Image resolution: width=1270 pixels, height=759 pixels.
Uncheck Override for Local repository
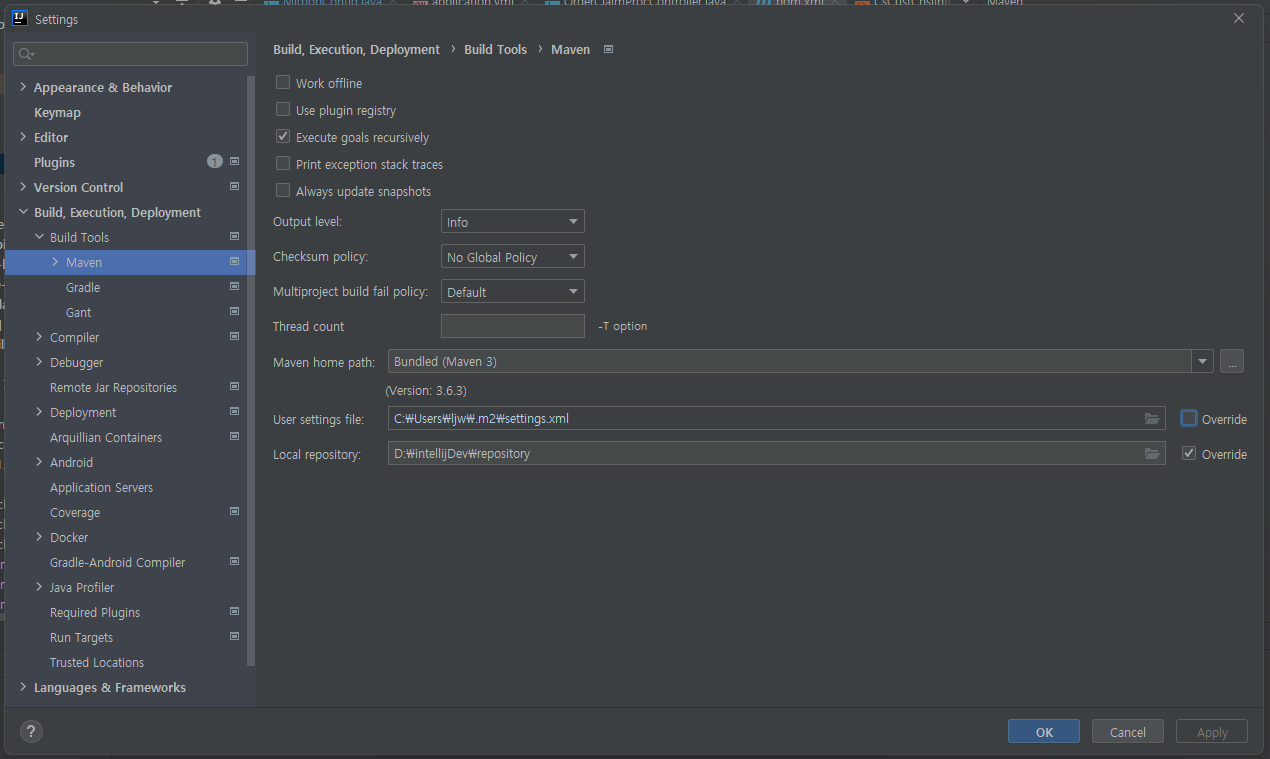[x=1189, y=454]
